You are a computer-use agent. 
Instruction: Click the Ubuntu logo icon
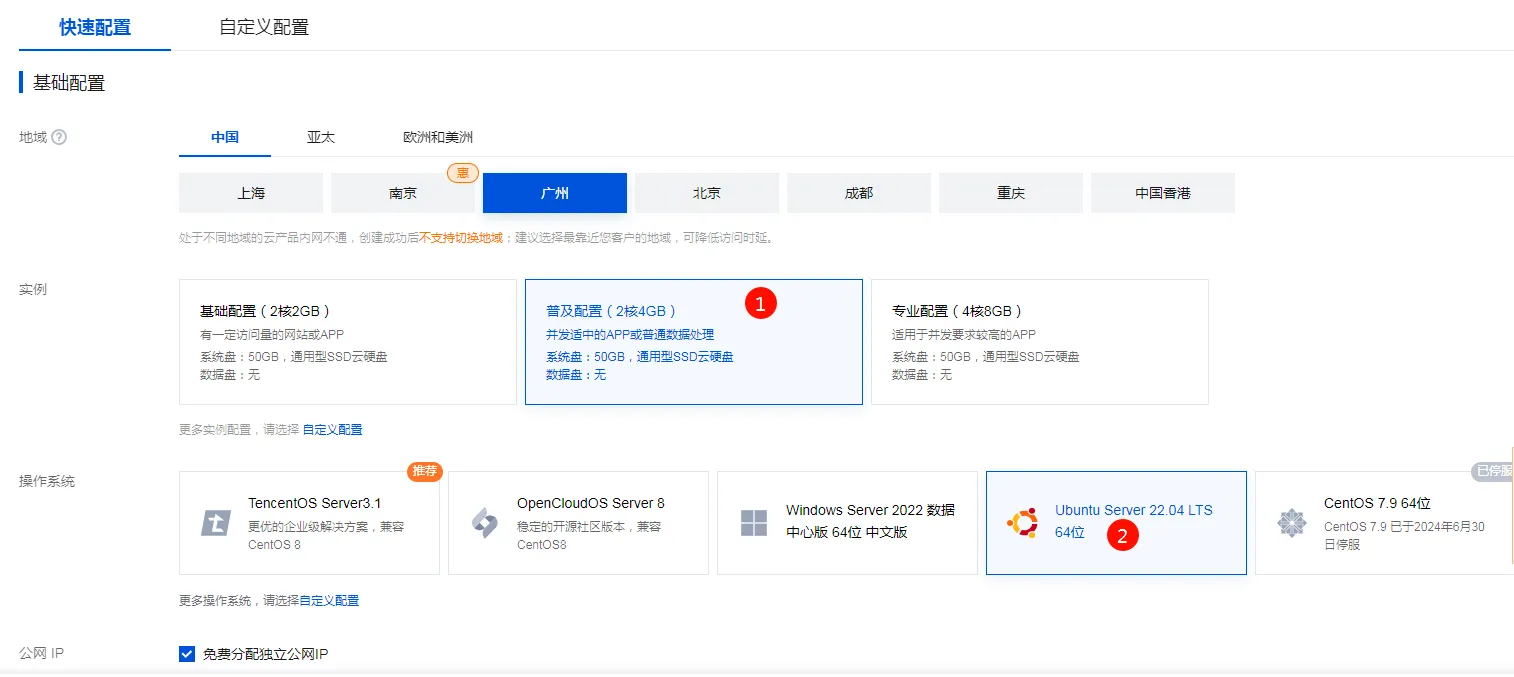pyautogui.click(x=1023, y=523)
